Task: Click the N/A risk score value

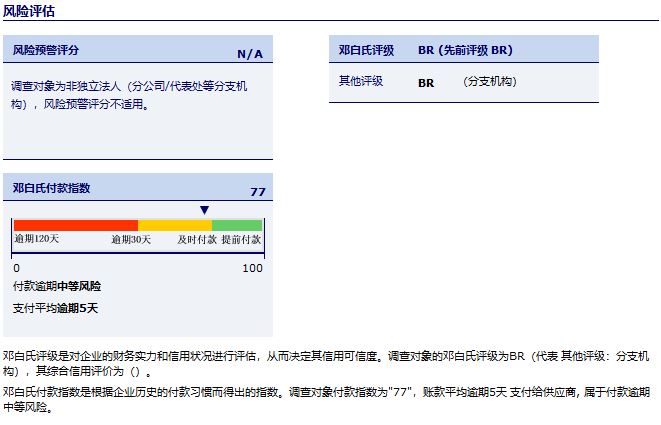Action: pyautogui.click(x=250, y=54)
